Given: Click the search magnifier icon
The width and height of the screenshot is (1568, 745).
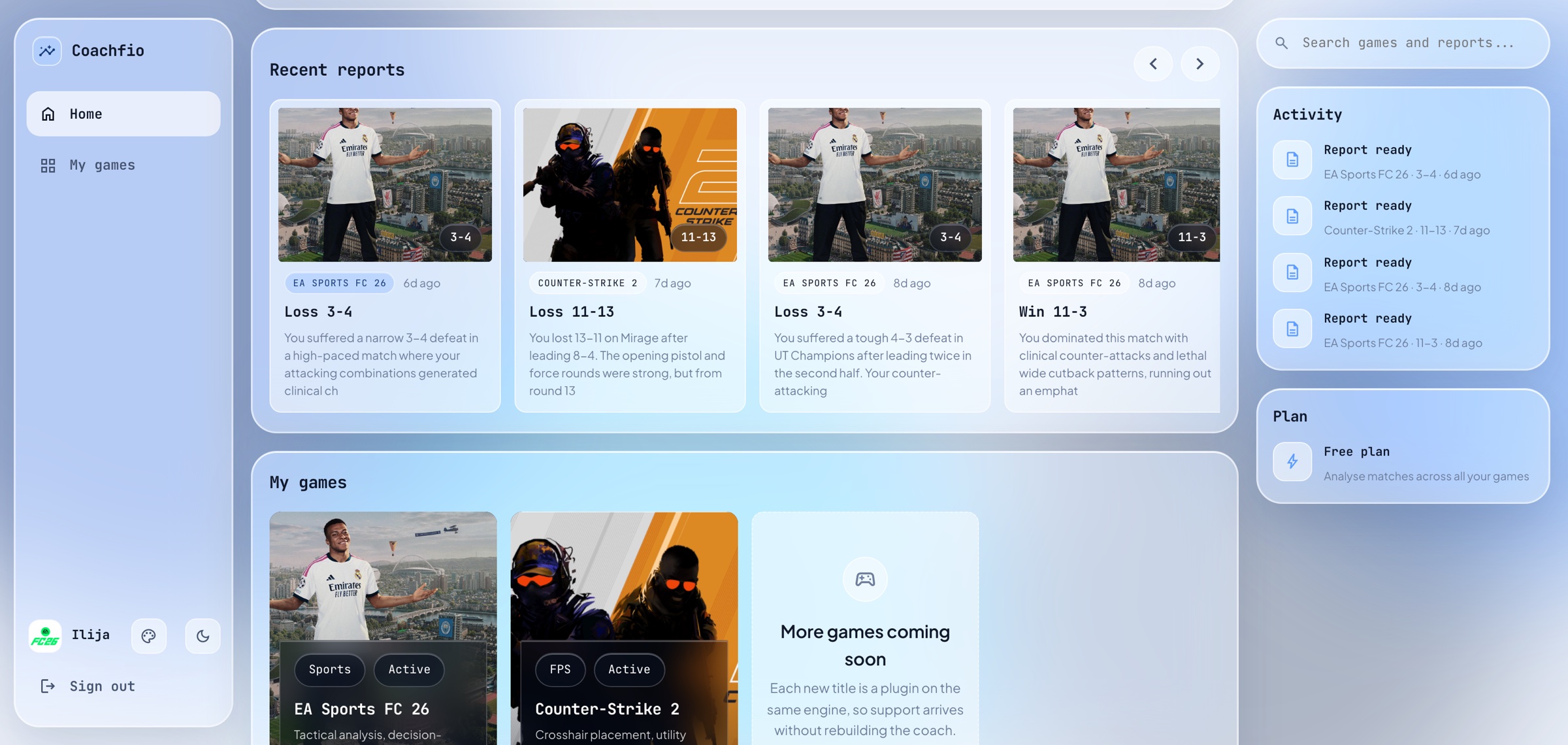Looking at the screenshot, I should pos(1282,43).
